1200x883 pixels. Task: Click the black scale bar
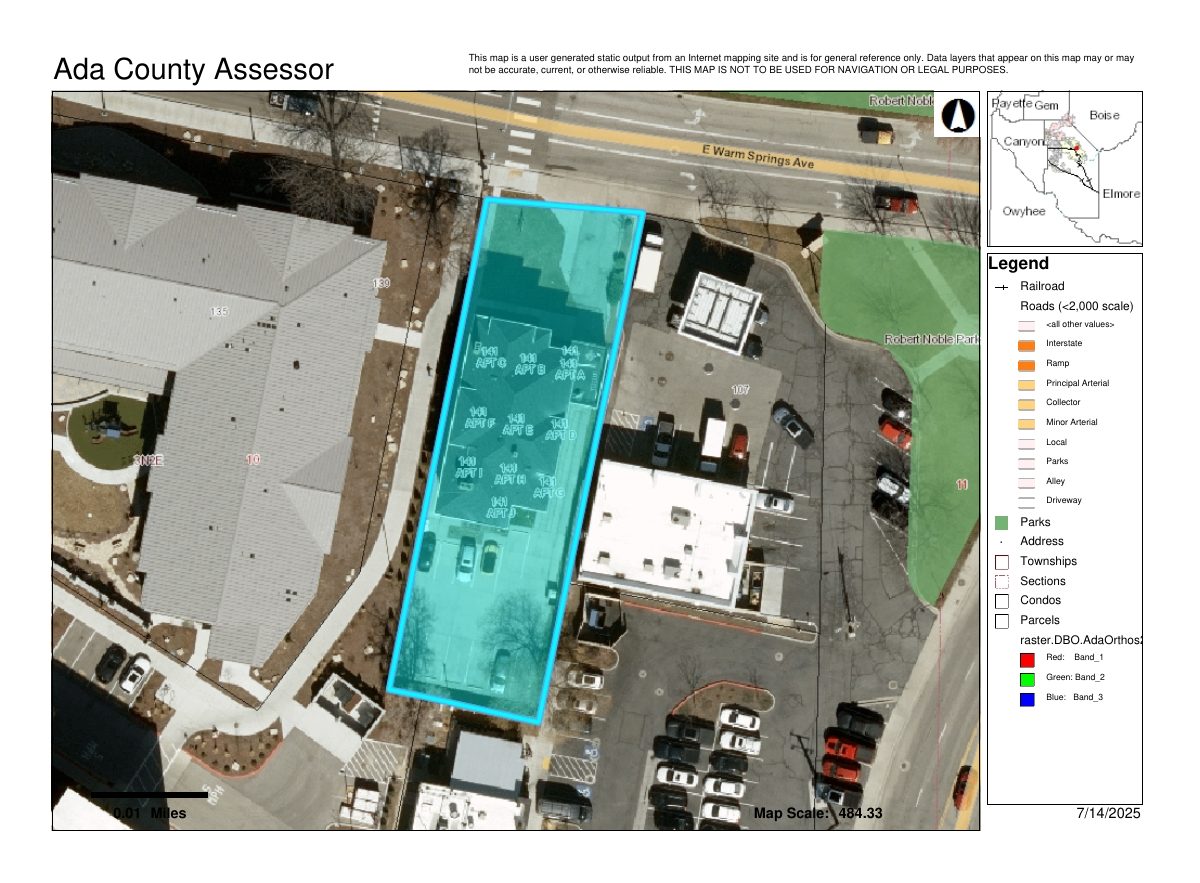click(150, 795)
